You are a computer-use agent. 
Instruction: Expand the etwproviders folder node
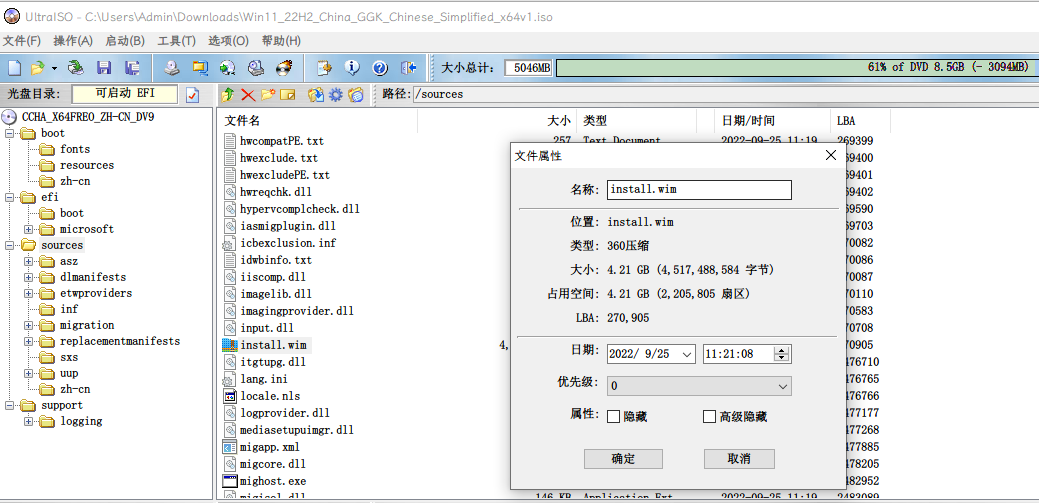(28, 293)
